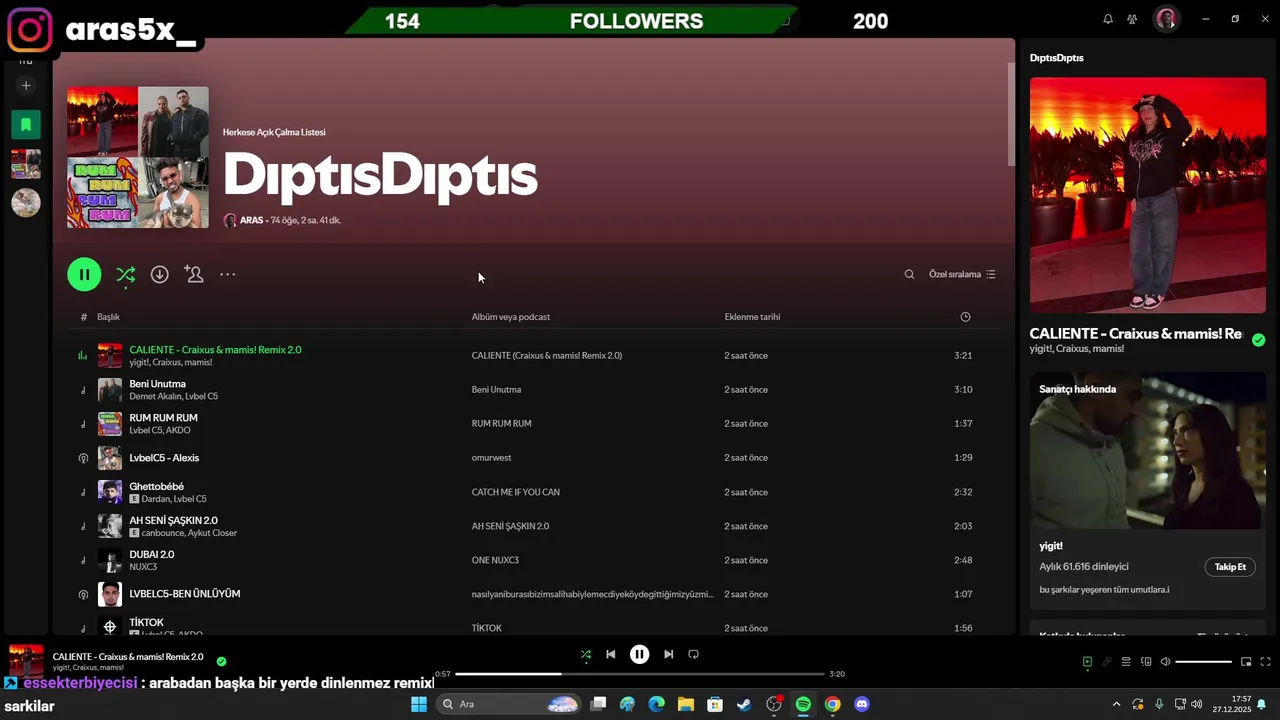The image size is (1280, 720).
Task: Open the Özel sıralama sort dropdown
Action: pos(962,274)
